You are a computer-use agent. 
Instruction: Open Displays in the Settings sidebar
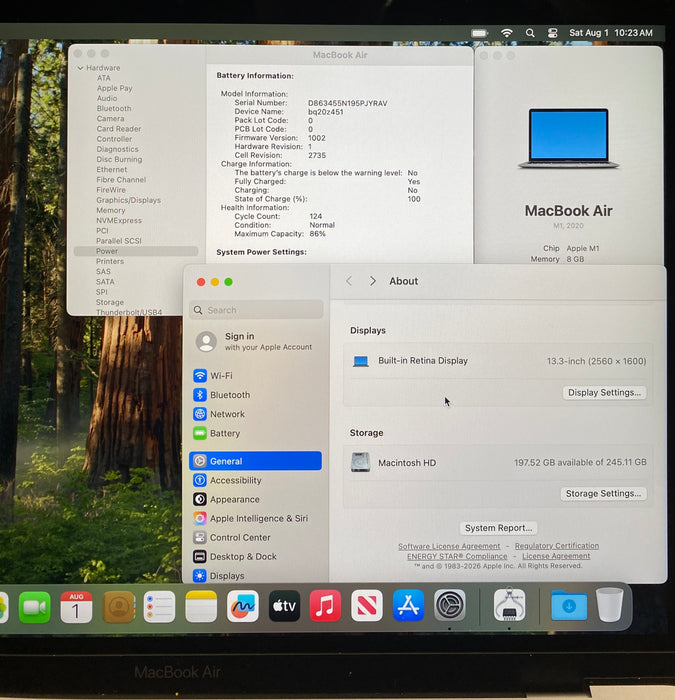[x=256, y=576]
